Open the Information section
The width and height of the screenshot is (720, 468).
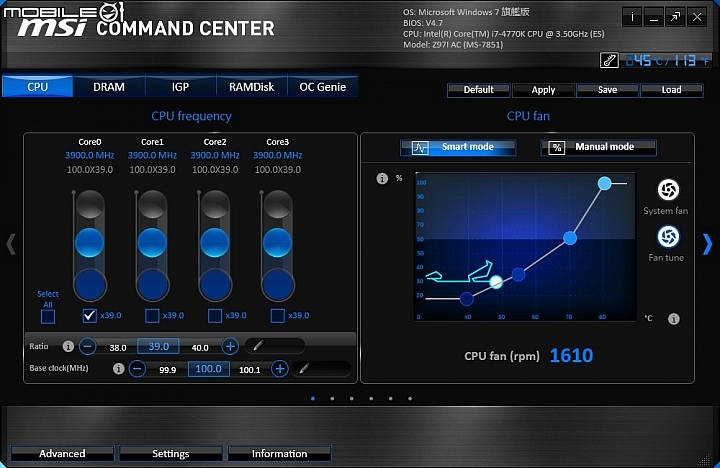[x=279, y=453]
